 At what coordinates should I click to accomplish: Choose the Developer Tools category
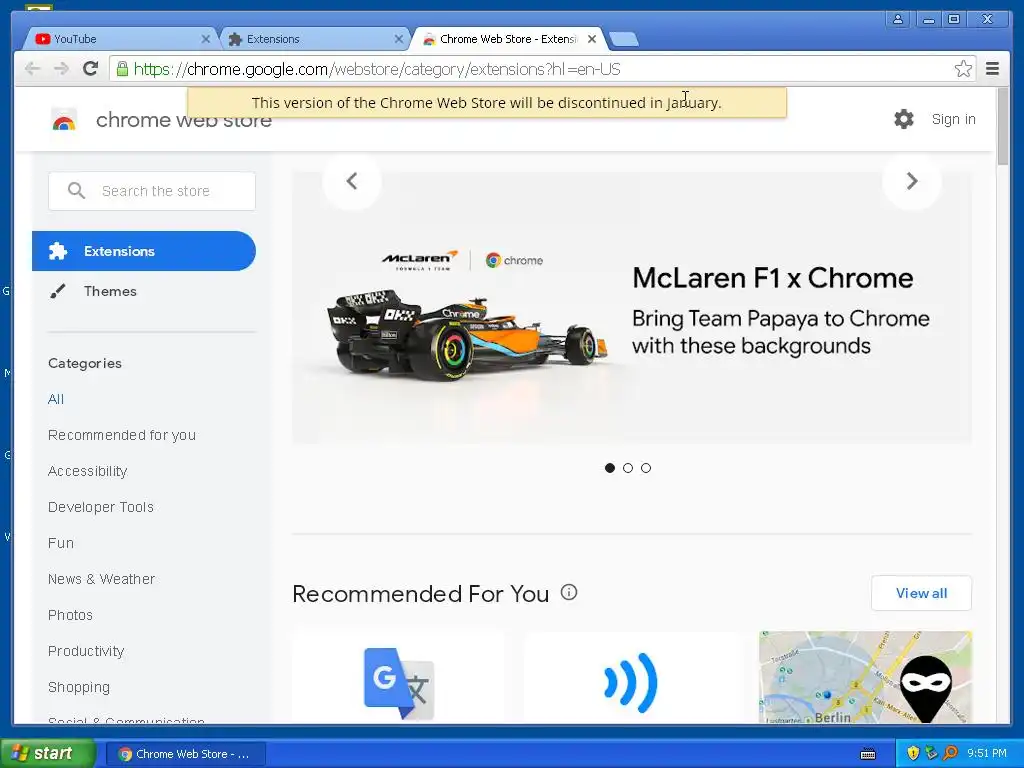pos(101,507)
